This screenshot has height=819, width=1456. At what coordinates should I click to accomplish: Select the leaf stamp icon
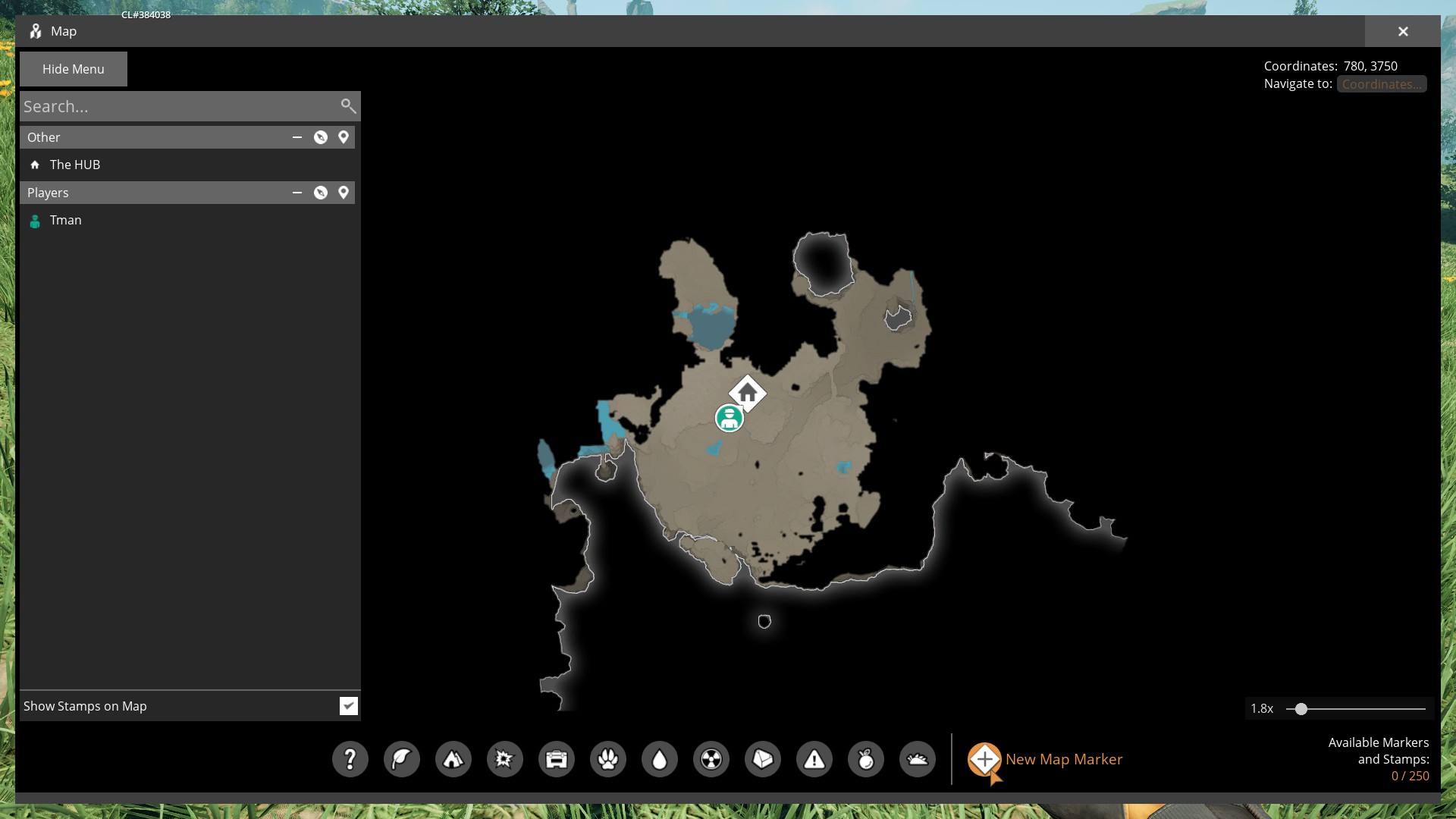(x=401, y=759)
